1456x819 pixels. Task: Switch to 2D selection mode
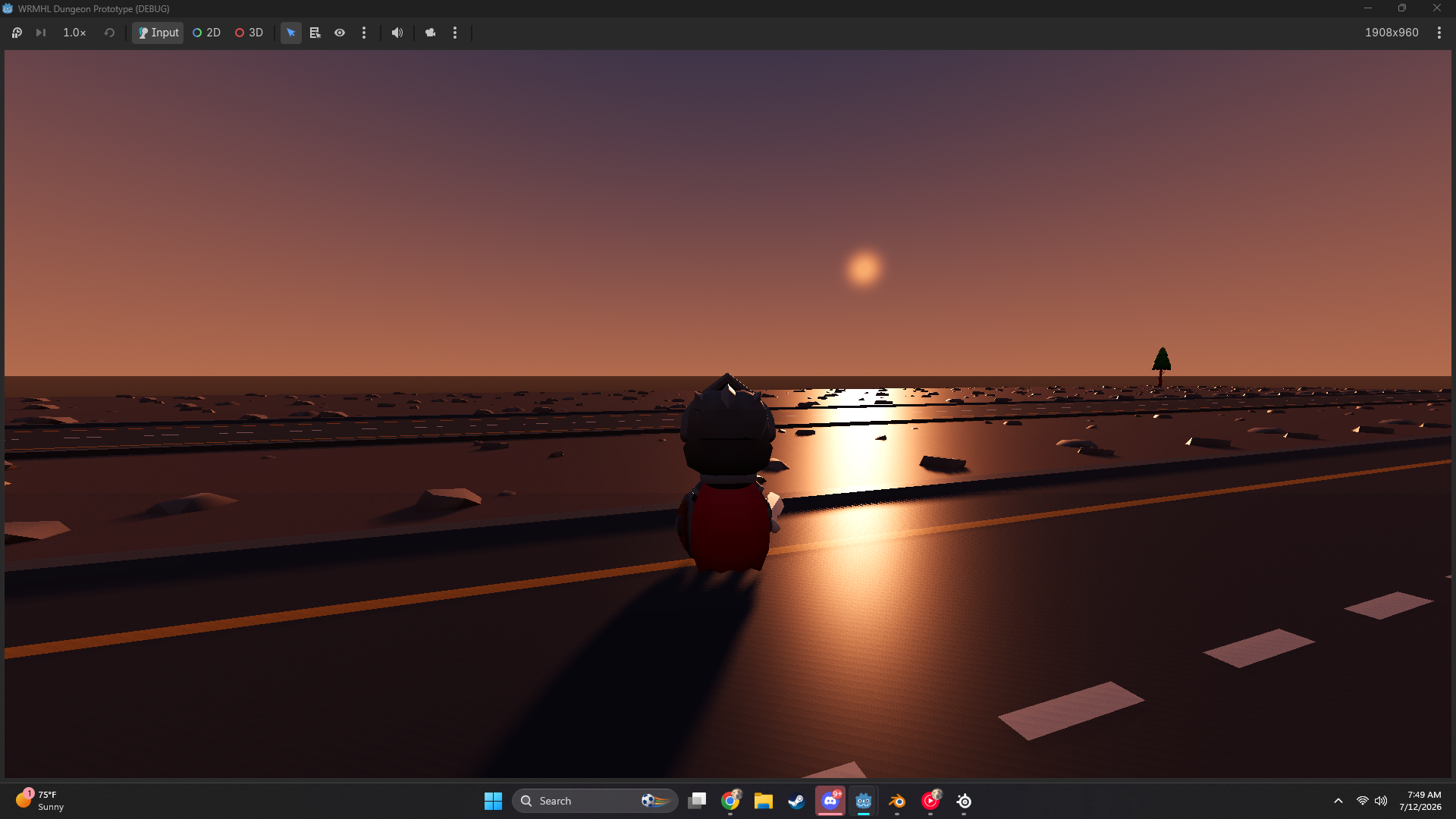206,33
